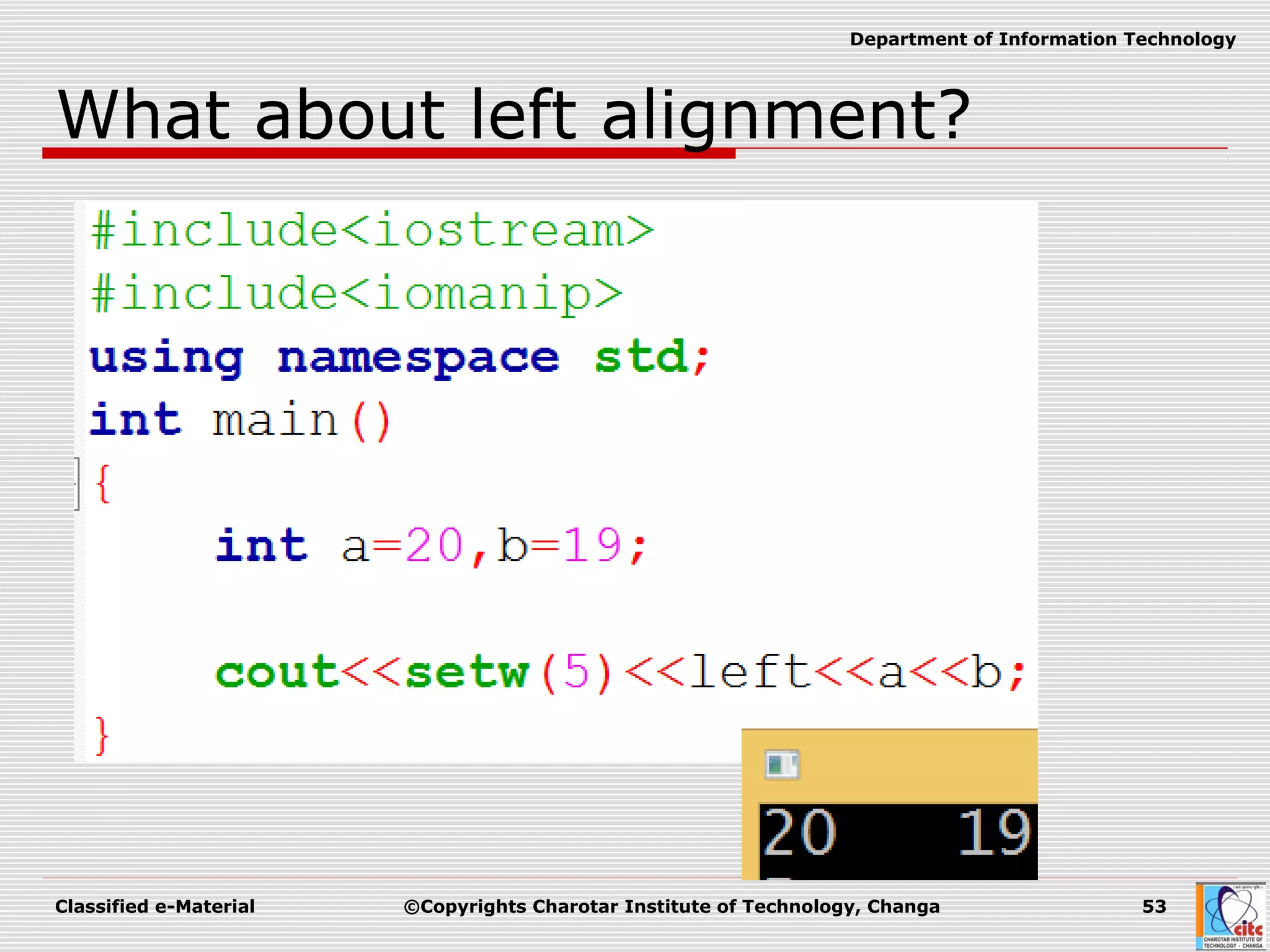The height and width of the screenshot is (952, 1270).
Task: Click the slide title 'What about left alignment?'
Action: (513, 115)
